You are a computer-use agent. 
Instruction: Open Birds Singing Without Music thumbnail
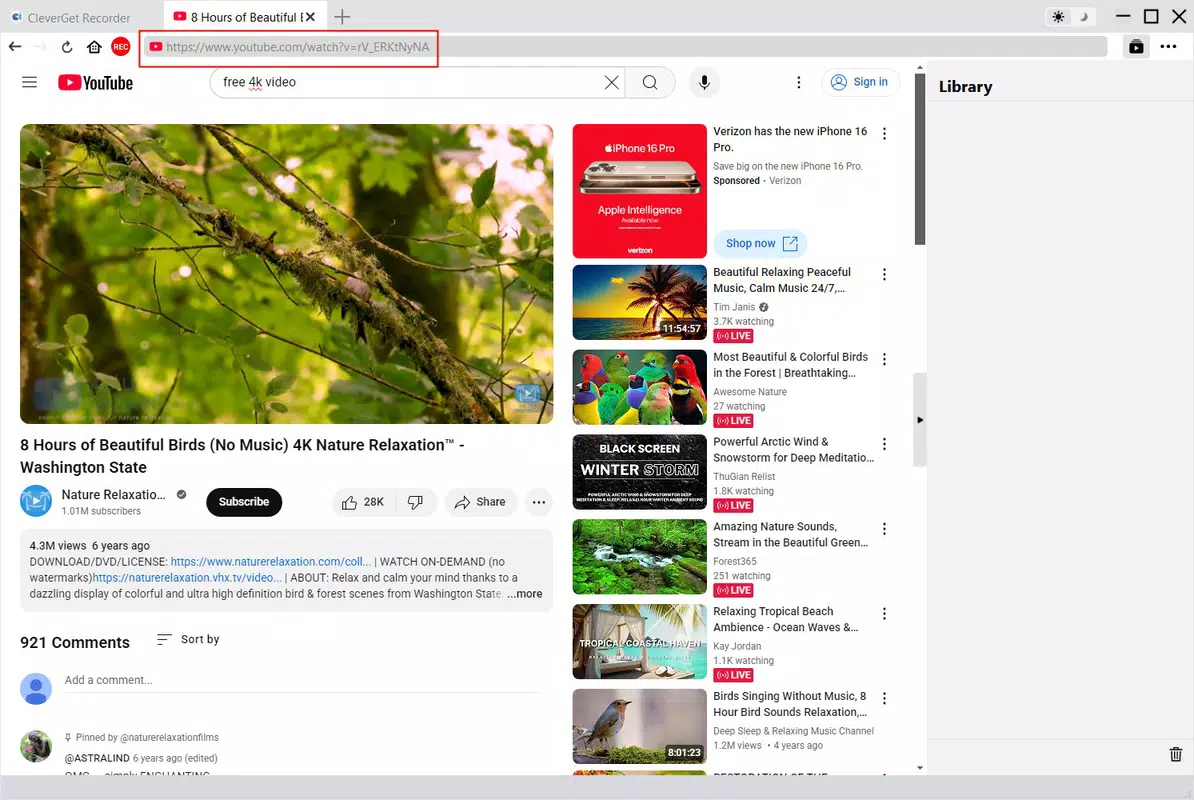640,726
